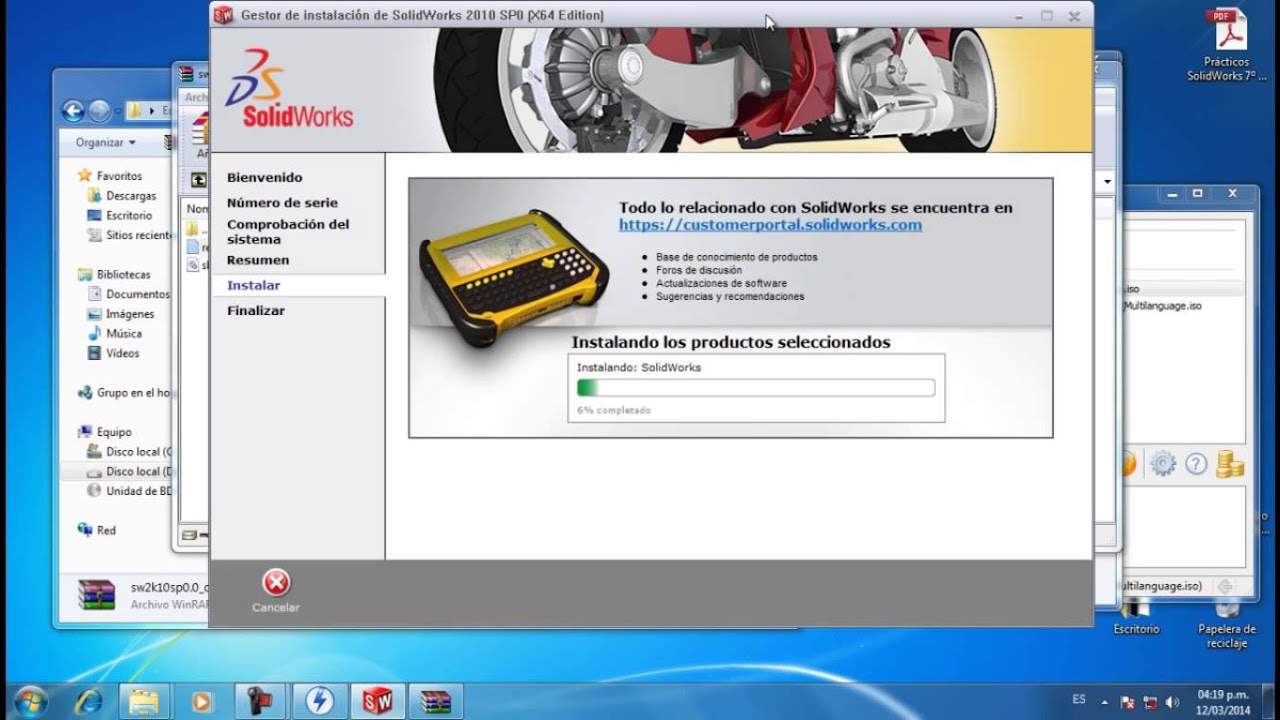Screen dimensions: 1280x720
Task: Go back in the Explorer window
Action: click(x=73, y=111)
